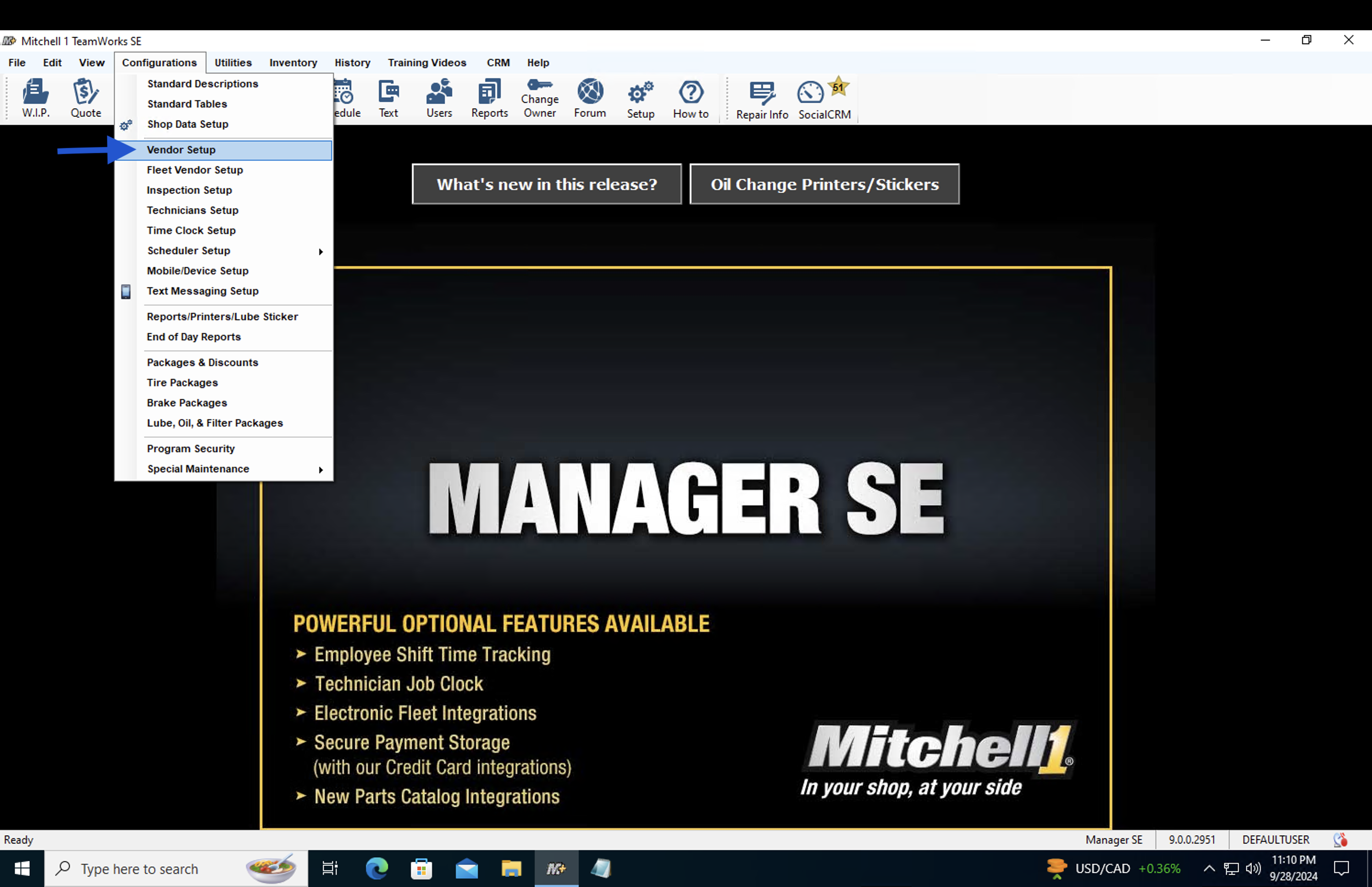Select Standard Descriptions menu entry
1372x887 pixels.
click(x=224, y=83)
